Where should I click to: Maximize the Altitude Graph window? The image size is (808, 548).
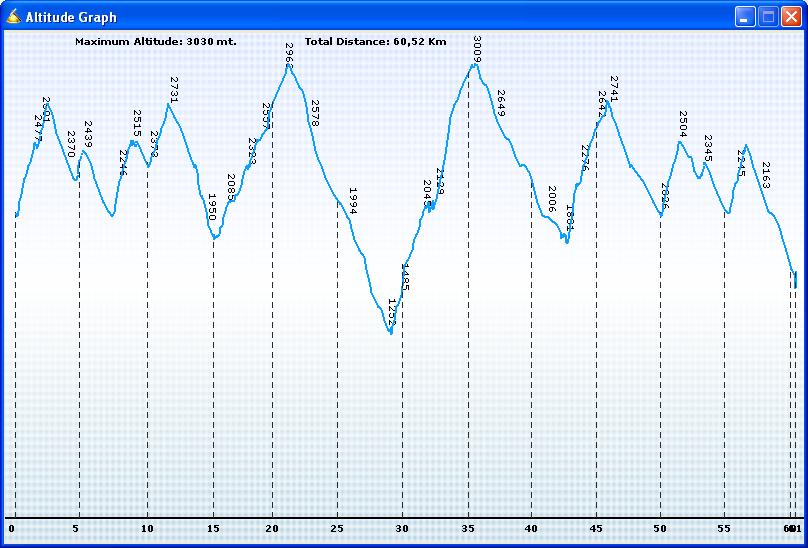768,17
